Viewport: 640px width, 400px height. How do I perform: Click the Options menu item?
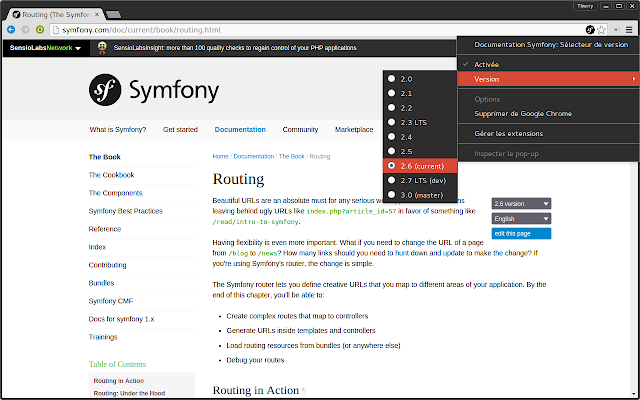click(x=548, y=99)
